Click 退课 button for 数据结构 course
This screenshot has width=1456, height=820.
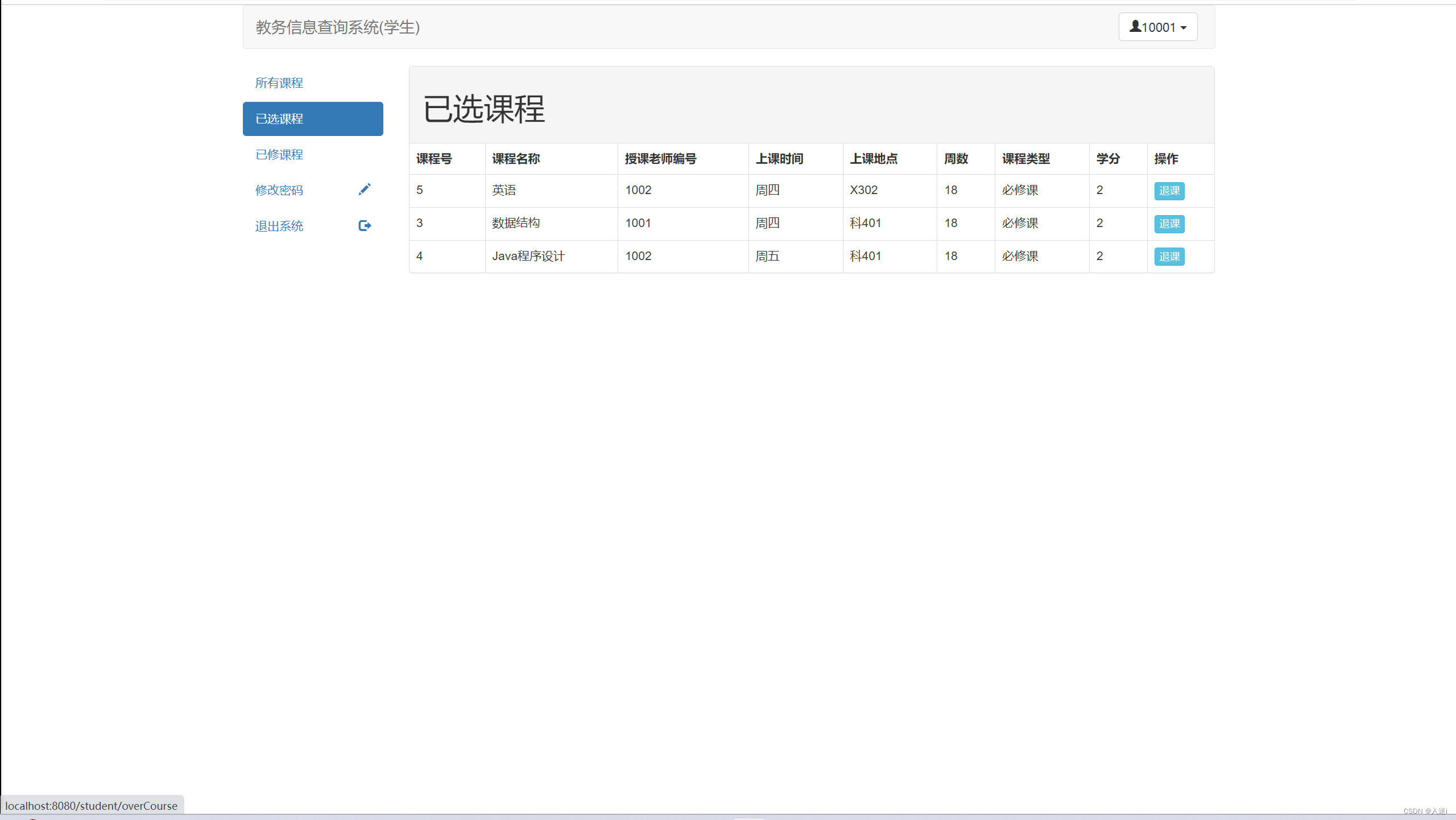click(1169, 224)
